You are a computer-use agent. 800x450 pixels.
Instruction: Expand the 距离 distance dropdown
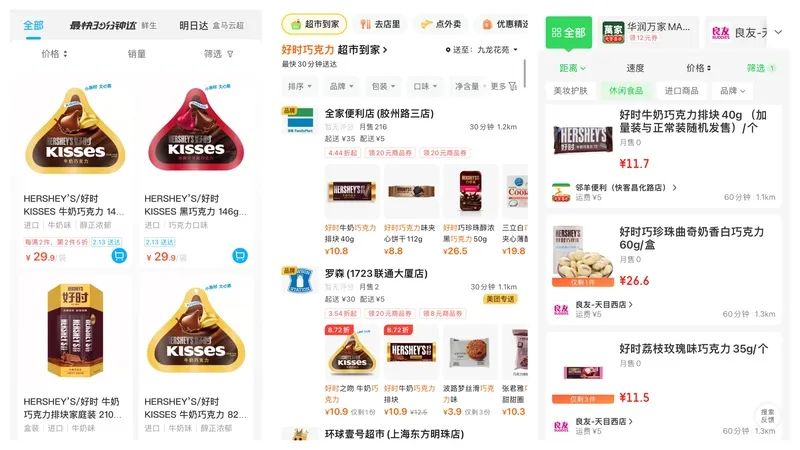(x=572, y=68)
